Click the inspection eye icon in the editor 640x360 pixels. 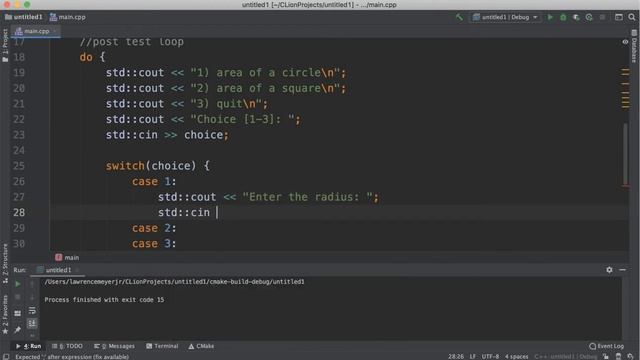coord(625,42)
